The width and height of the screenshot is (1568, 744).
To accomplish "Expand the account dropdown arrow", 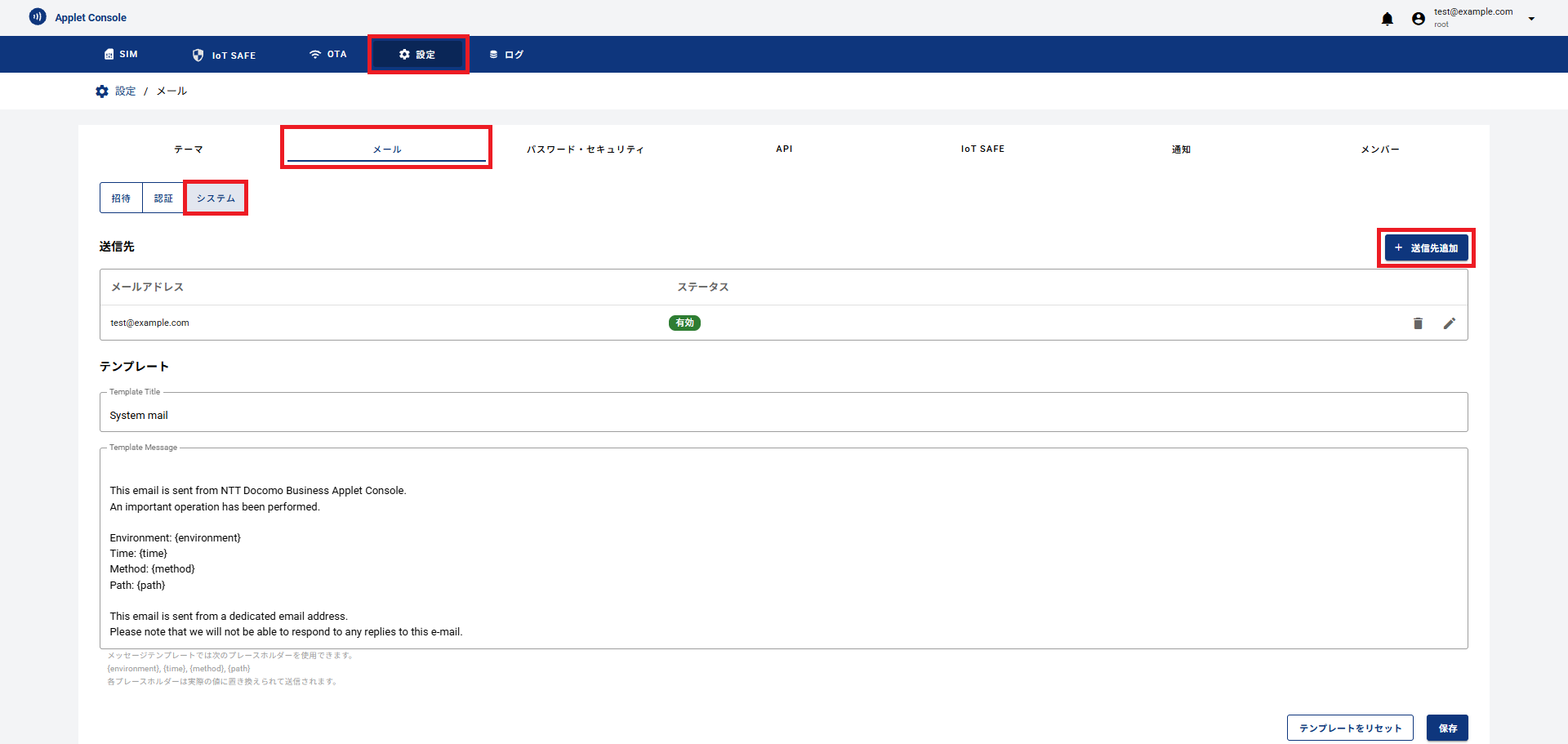I will click(x=1531, y=19).
